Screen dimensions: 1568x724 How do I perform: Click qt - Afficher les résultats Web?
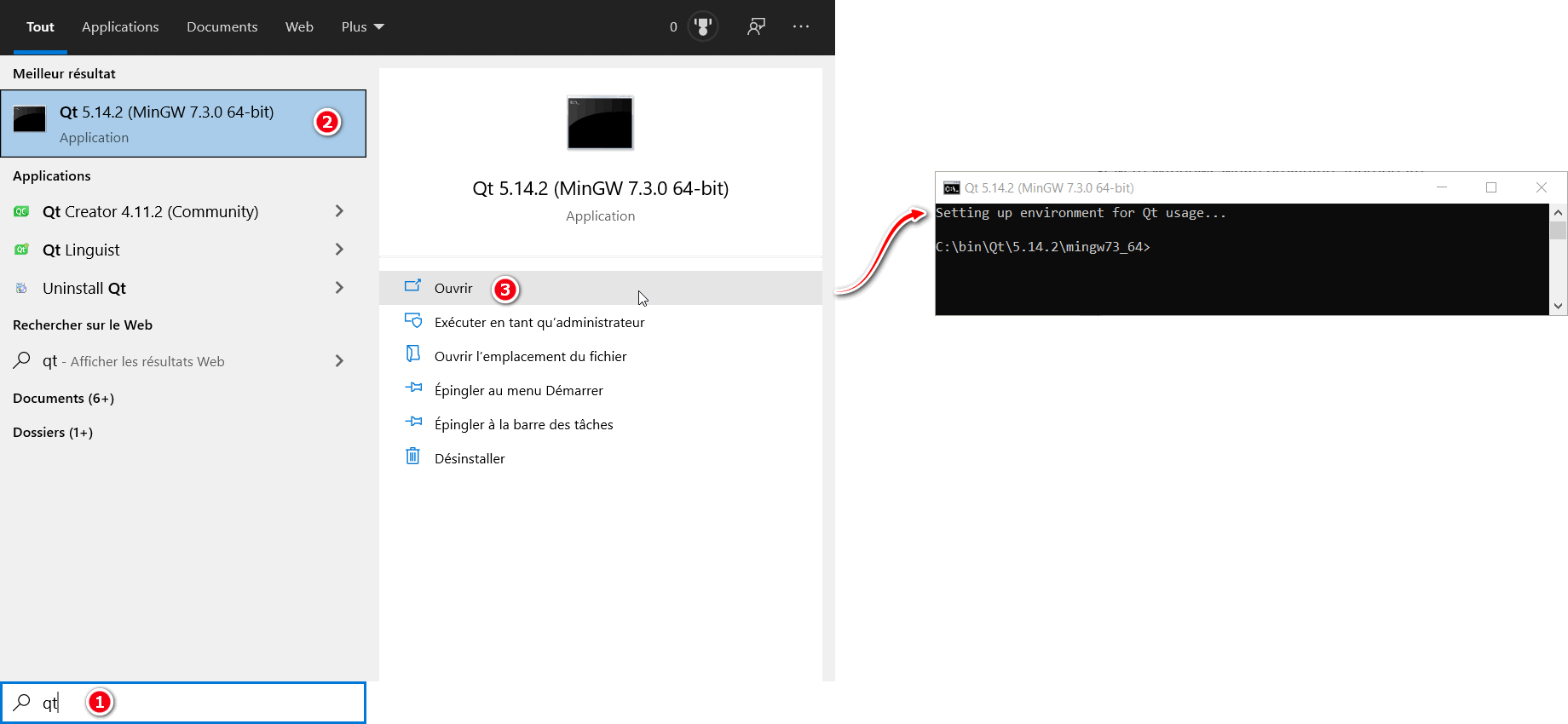[x=183, y=361]
